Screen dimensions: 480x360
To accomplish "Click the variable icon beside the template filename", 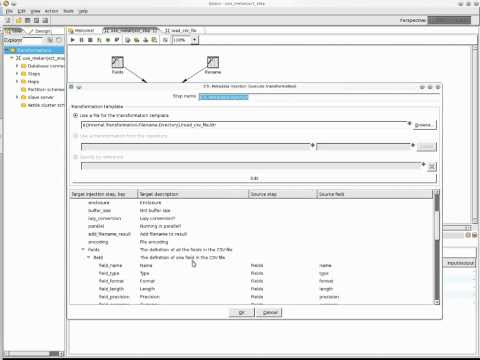I will pyautogui.click(x=409, y=124).
